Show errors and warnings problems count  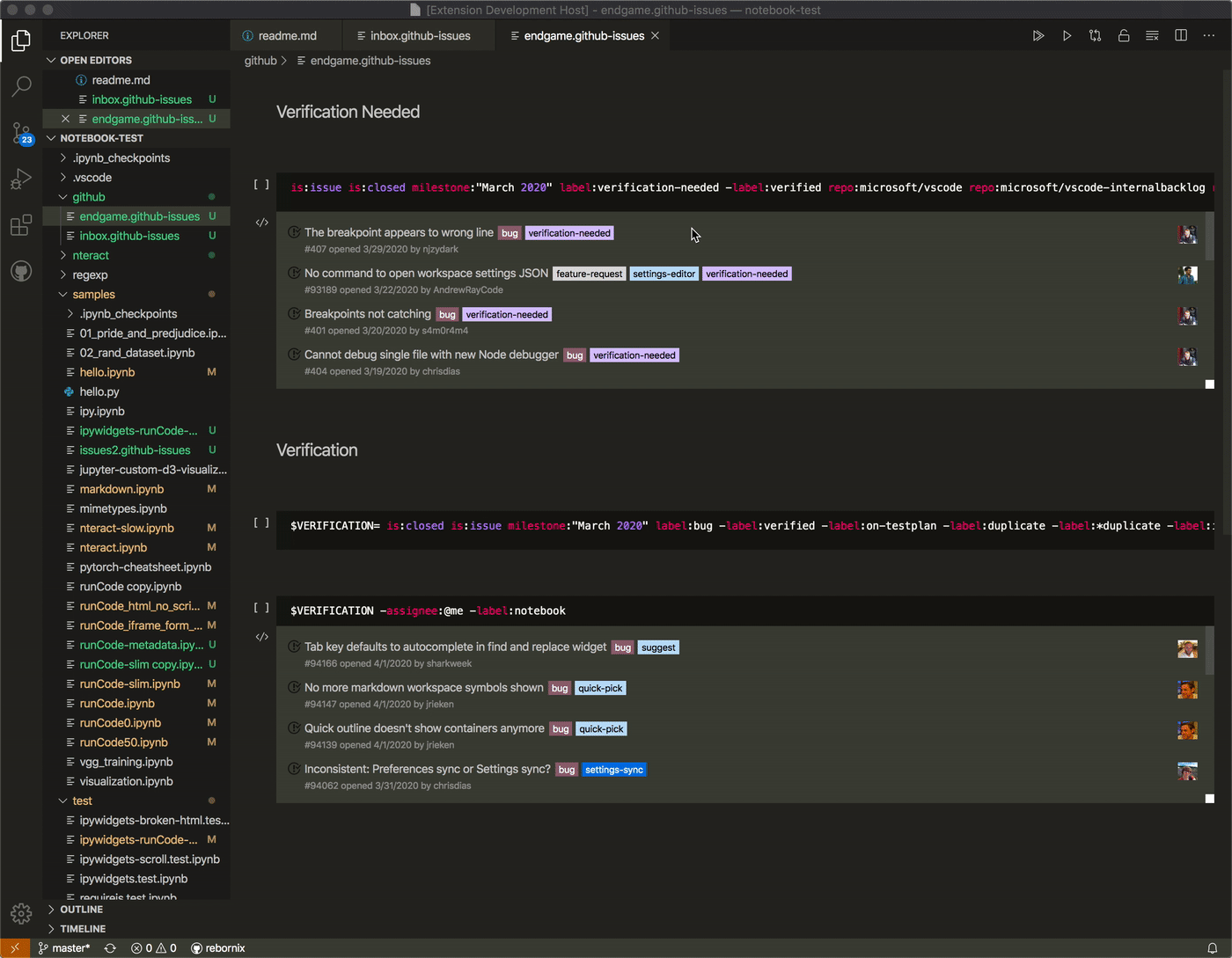pyautogui.click(x=154, y=948)
